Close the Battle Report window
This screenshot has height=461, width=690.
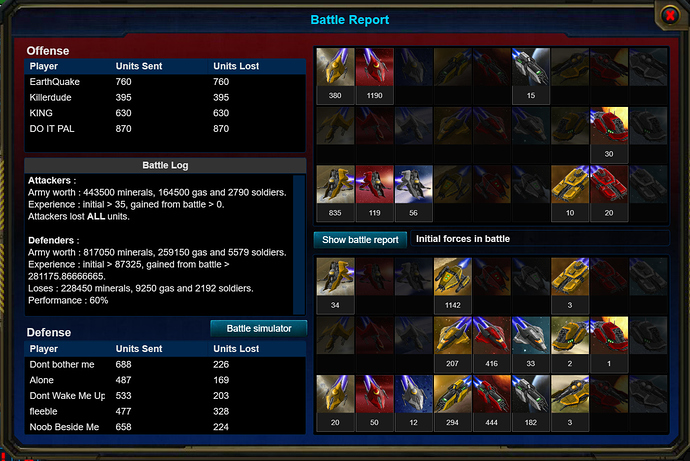(x=670, y=16)
